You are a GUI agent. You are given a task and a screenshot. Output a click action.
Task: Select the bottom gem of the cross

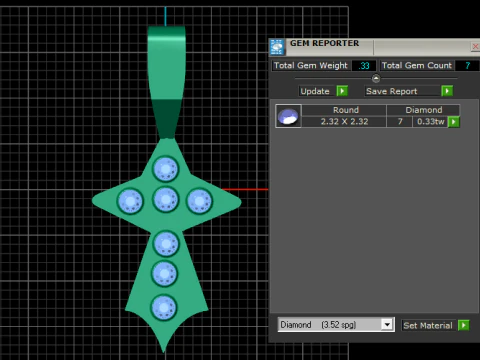[x=164, y=307]
